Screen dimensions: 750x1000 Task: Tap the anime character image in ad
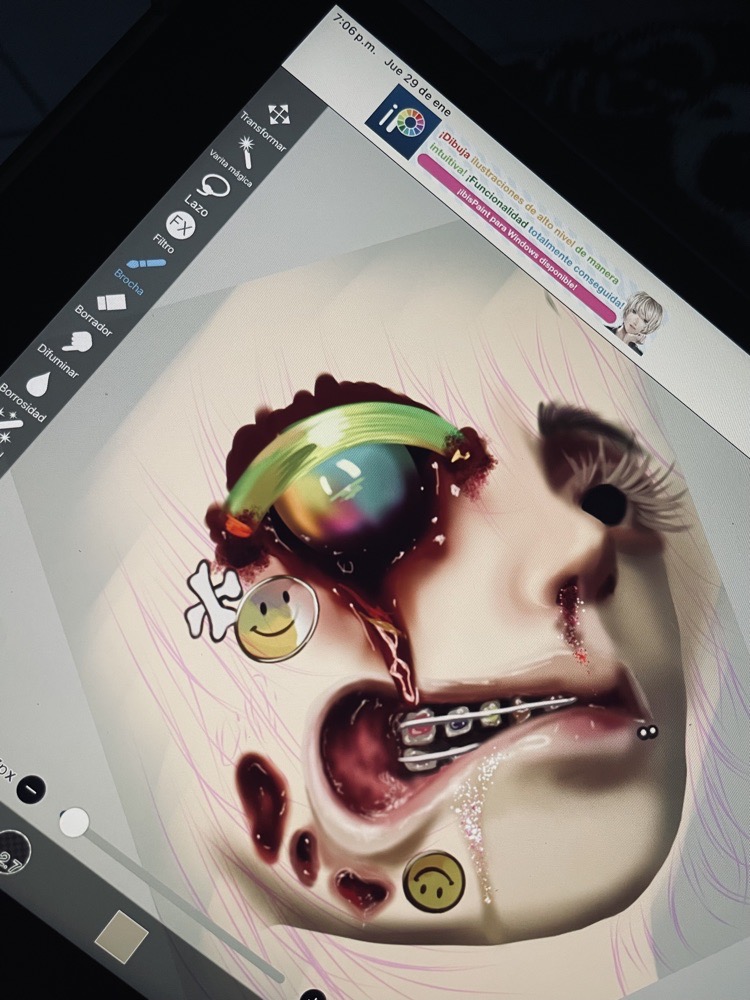pyautogui.click(x=640, y=319)
